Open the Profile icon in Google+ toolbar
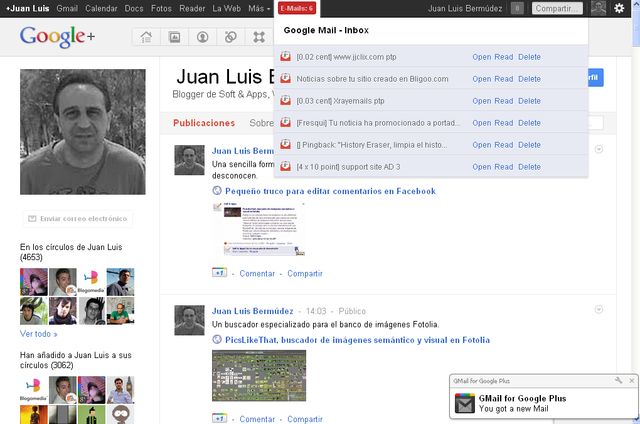The height and width of the screenshot is (424, 640). click(202, 37)
